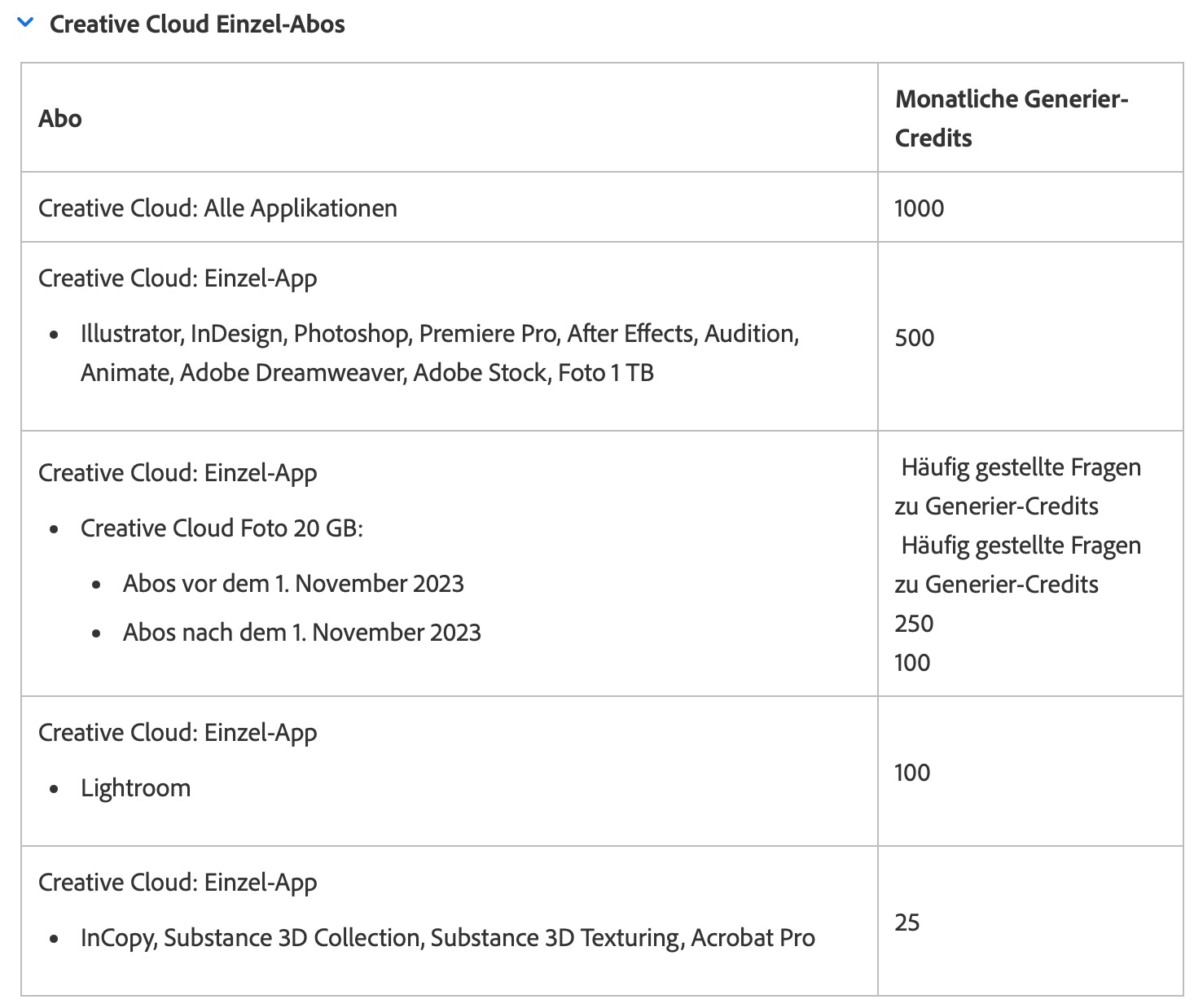Viewport: 1194px width, 1008px height.
Task: Click the Abo column header
Action: click(60, 119)
